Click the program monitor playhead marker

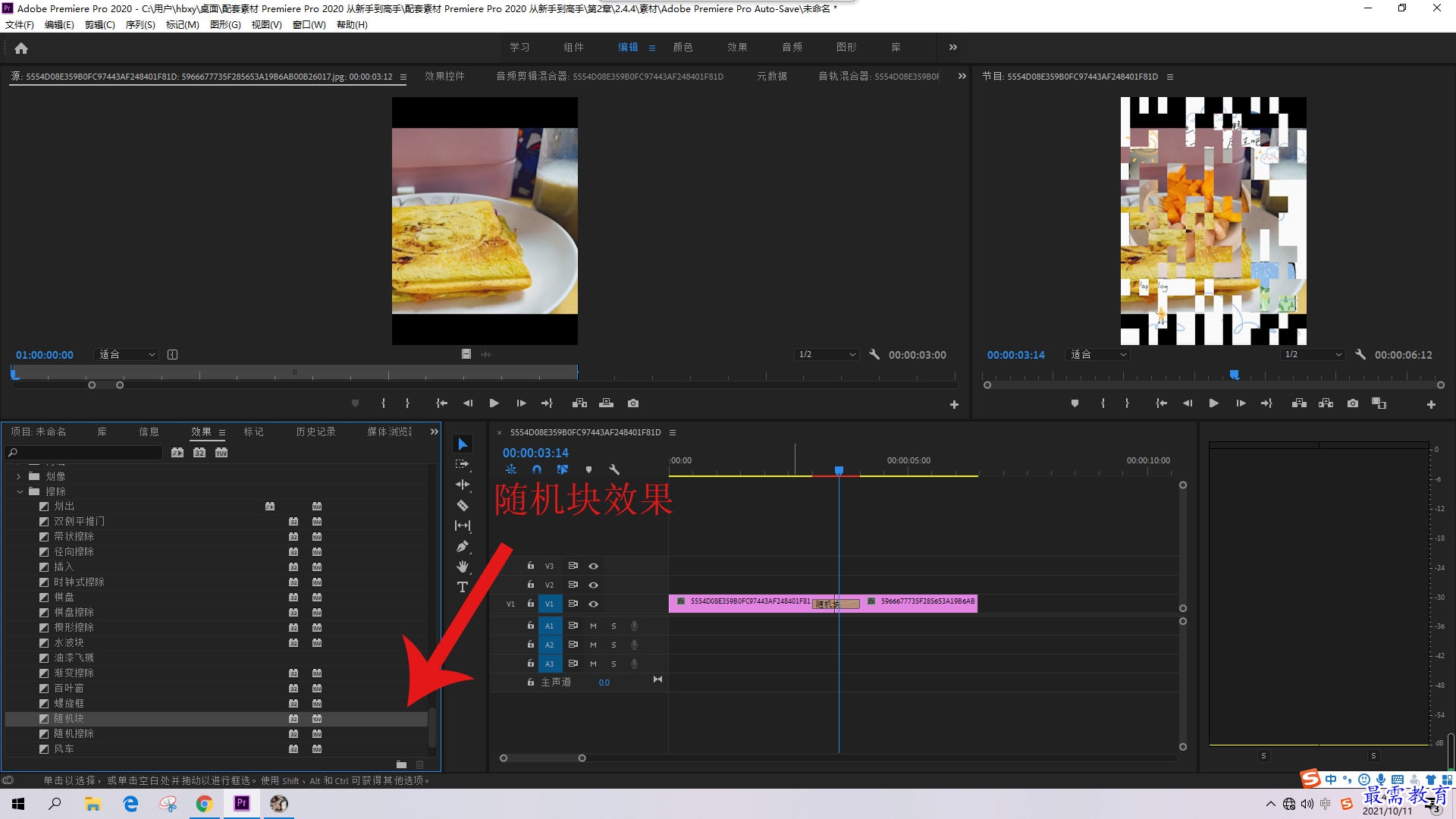click(1235, 375)
